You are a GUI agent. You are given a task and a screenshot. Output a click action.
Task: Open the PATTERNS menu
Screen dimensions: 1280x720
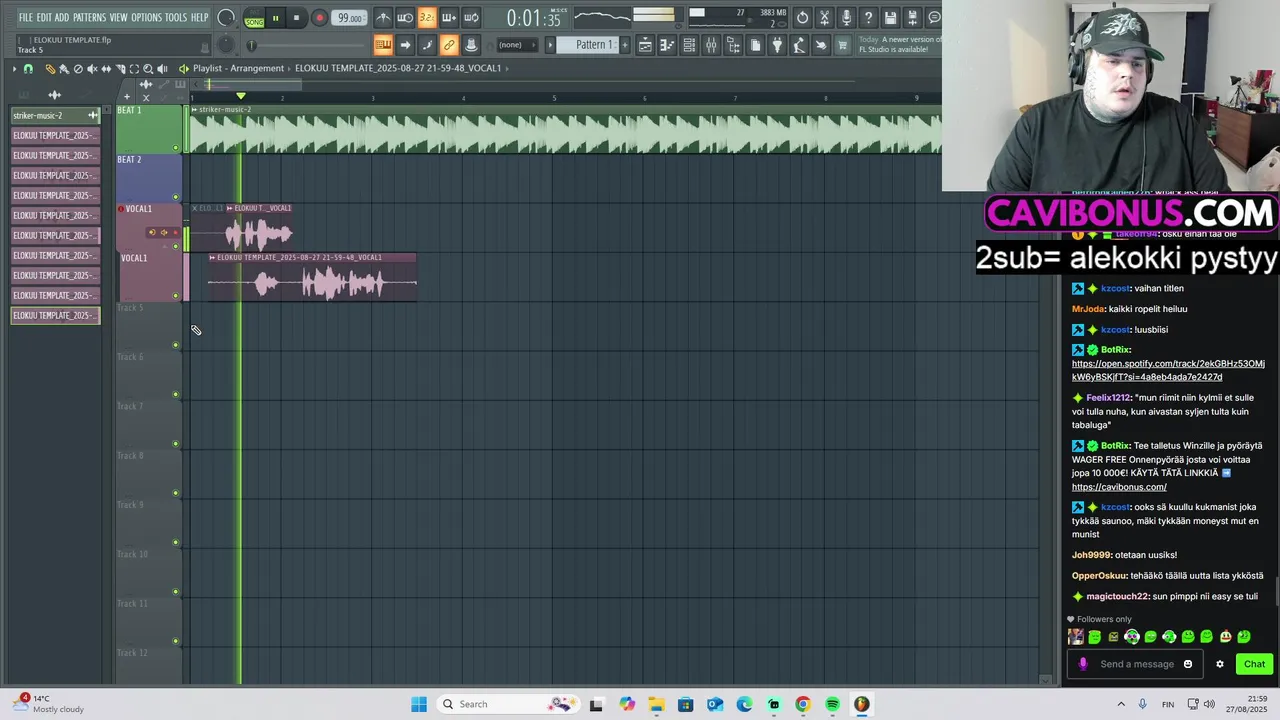(89, 18)
